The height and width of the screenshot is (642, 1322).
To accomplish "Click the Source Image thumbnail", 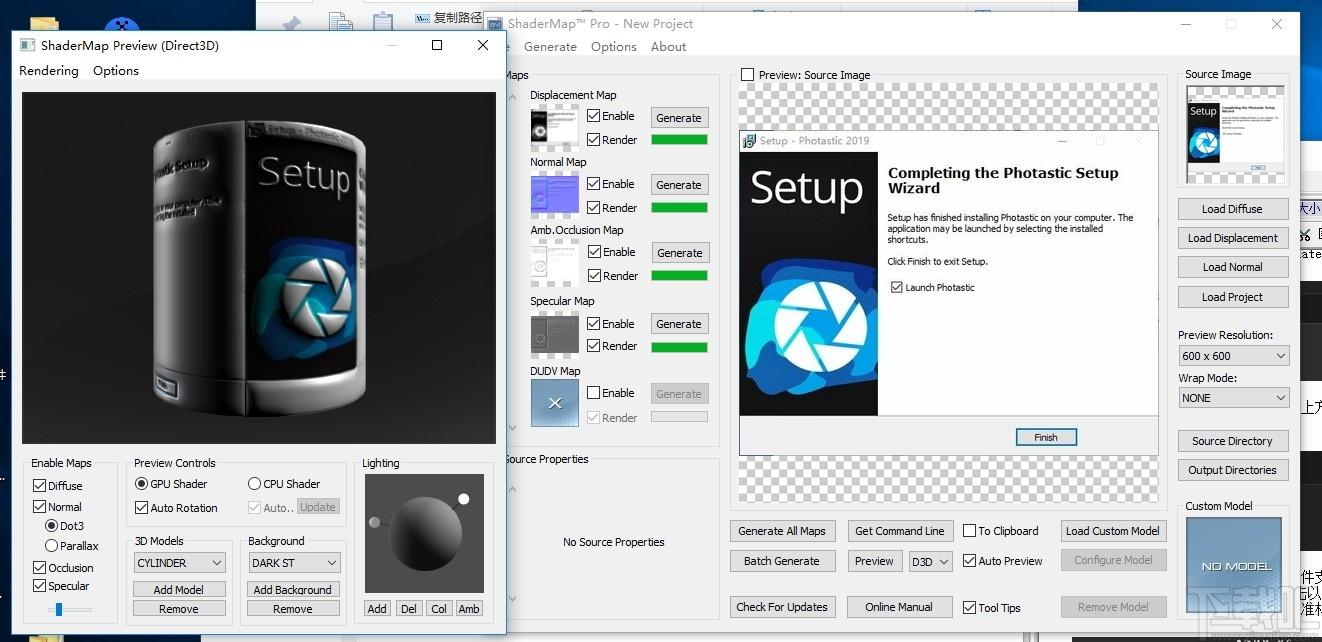I will click(1233, 135).
